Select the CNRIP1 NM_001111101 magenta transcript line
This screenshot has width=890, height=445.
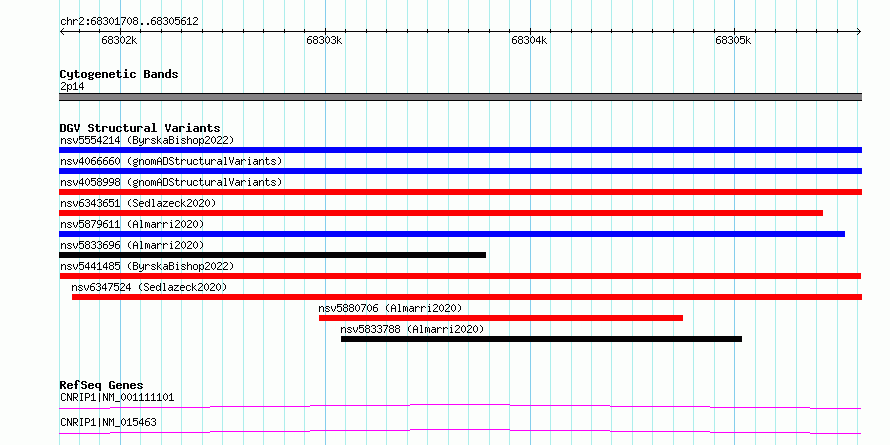click(460, 406)
